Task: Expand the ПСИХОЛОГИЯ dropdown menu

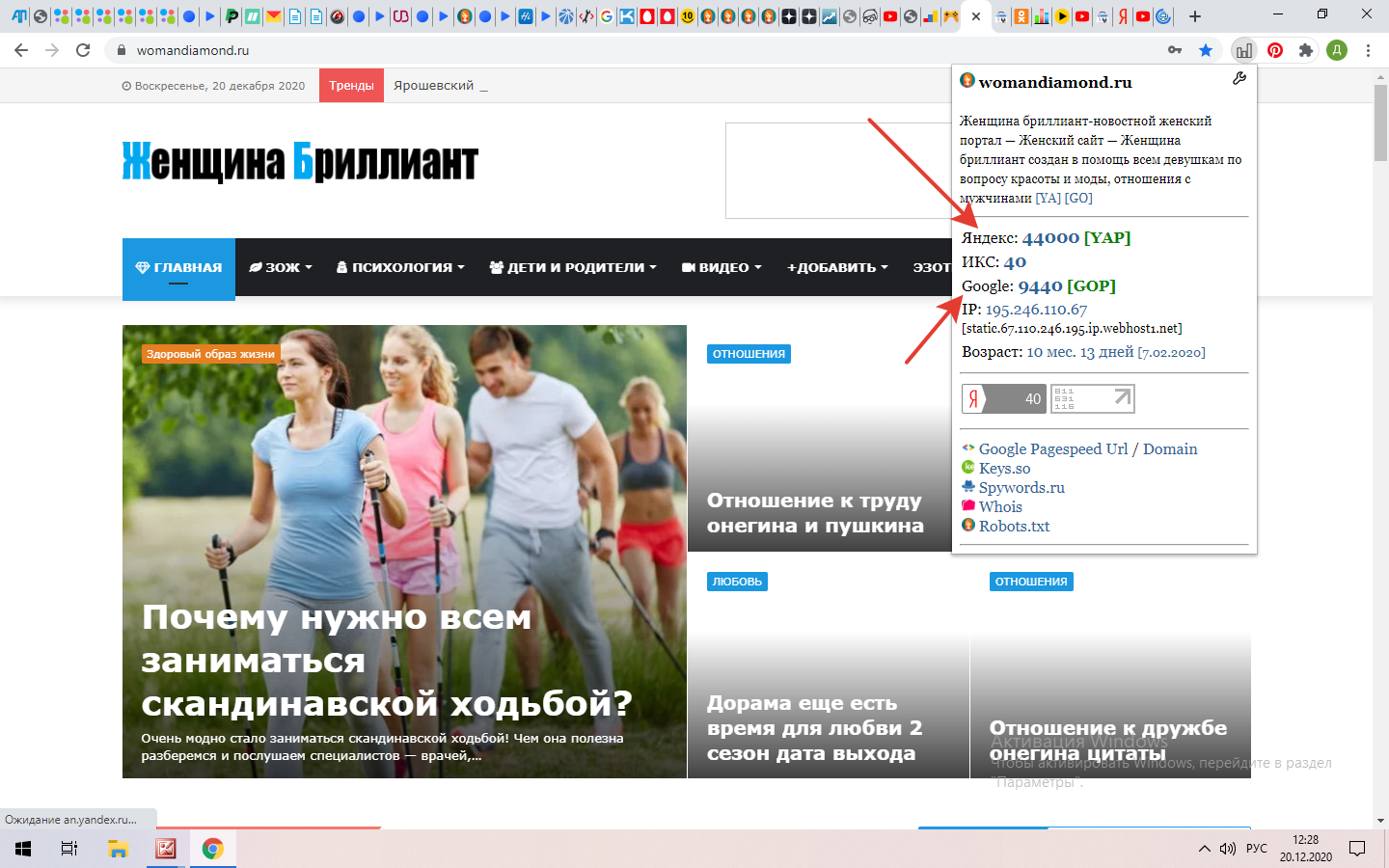Action: 400,267
